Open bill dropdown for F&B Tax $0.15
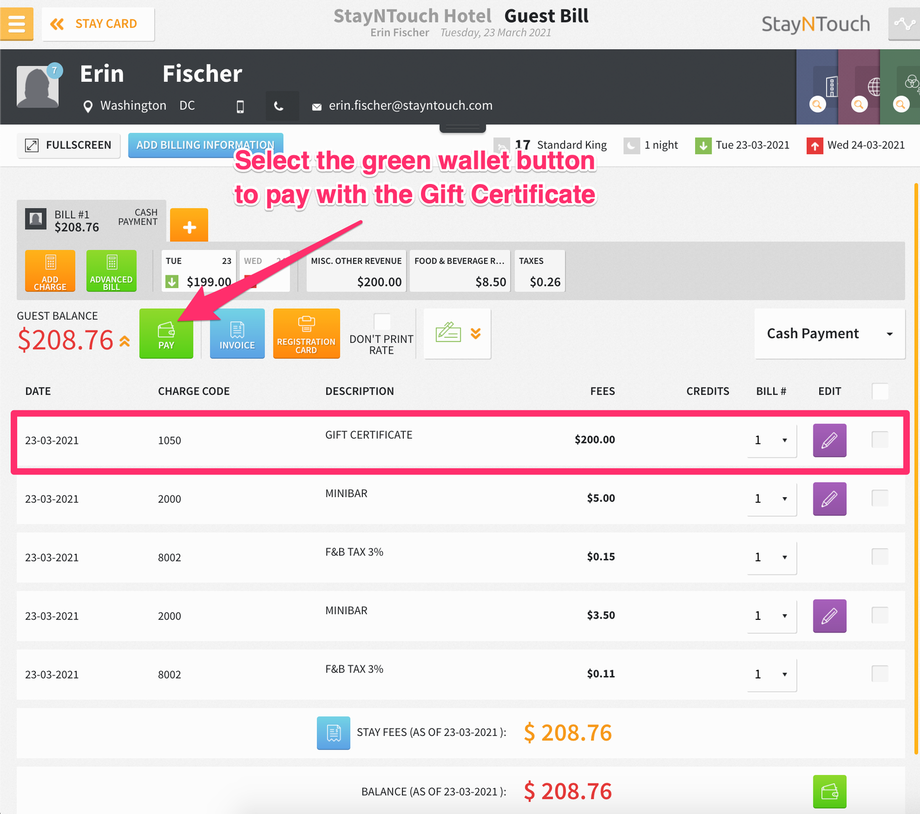The height and width of the screenshot is (814, 920). coord(772,558)
